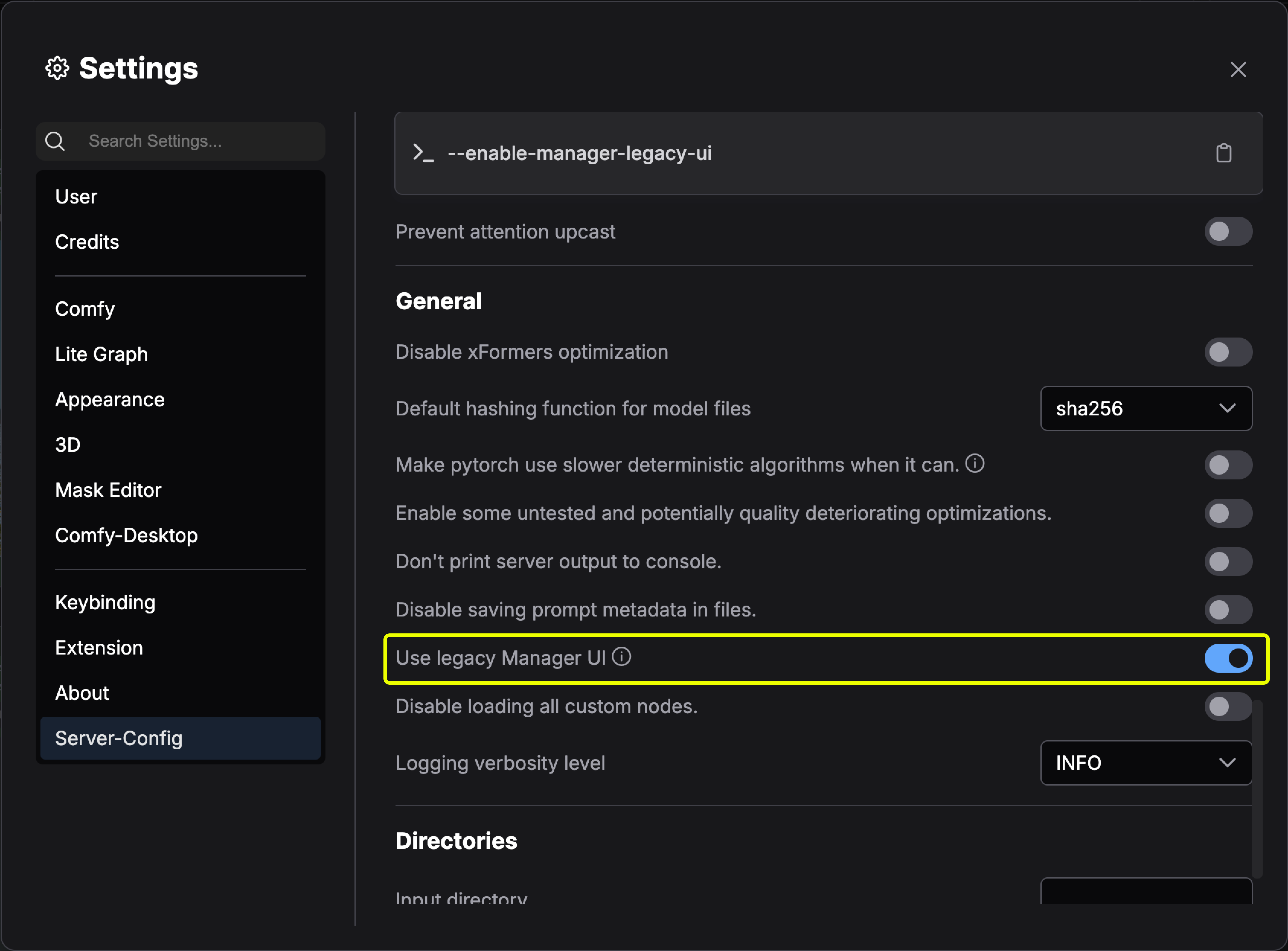This screenshot has width=1288, height=951.
Task: Open the About section
Action: point(81,693)
